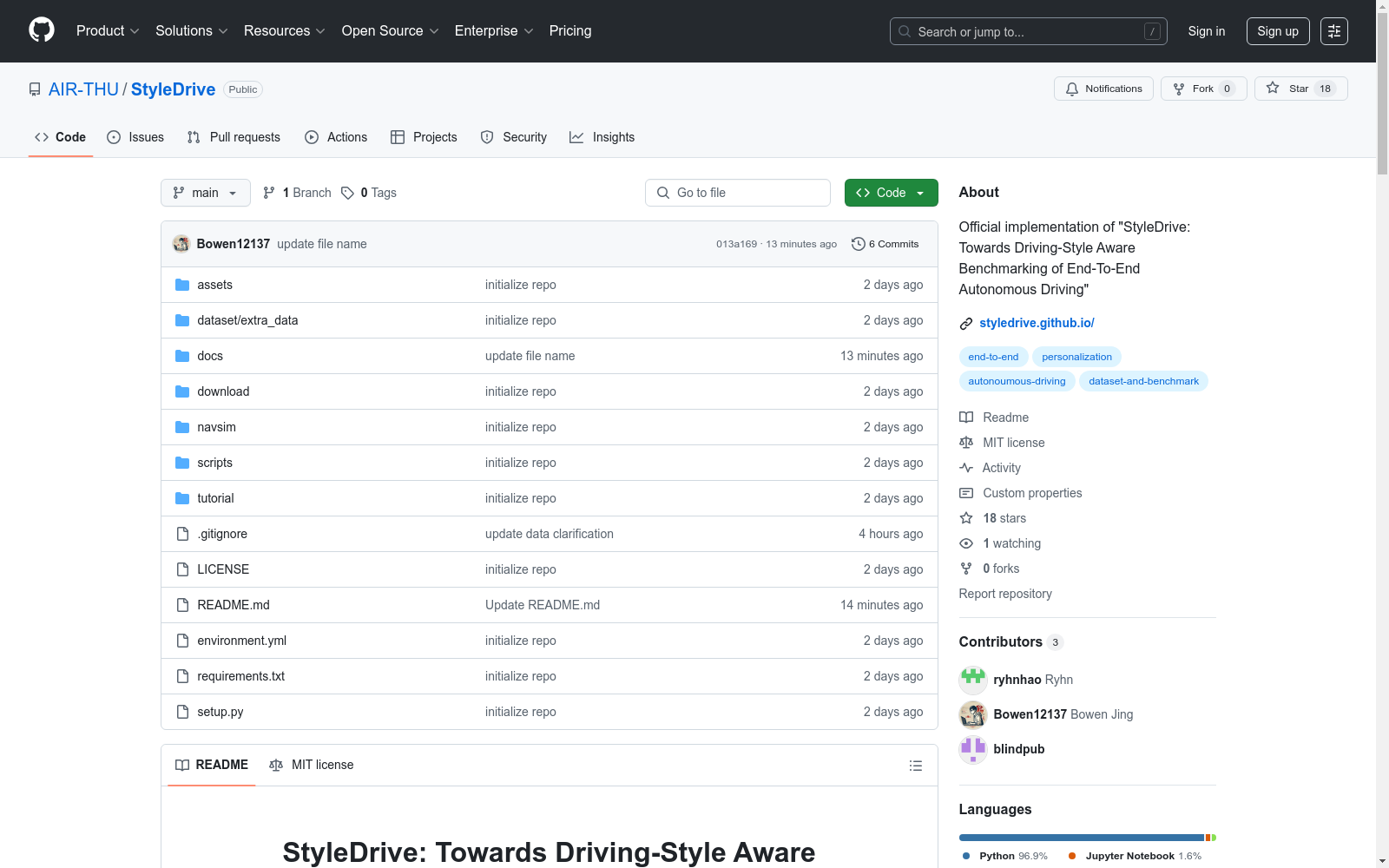Click Bowen12137 contributor avatar in sidebar

click(x=973, y=714)
